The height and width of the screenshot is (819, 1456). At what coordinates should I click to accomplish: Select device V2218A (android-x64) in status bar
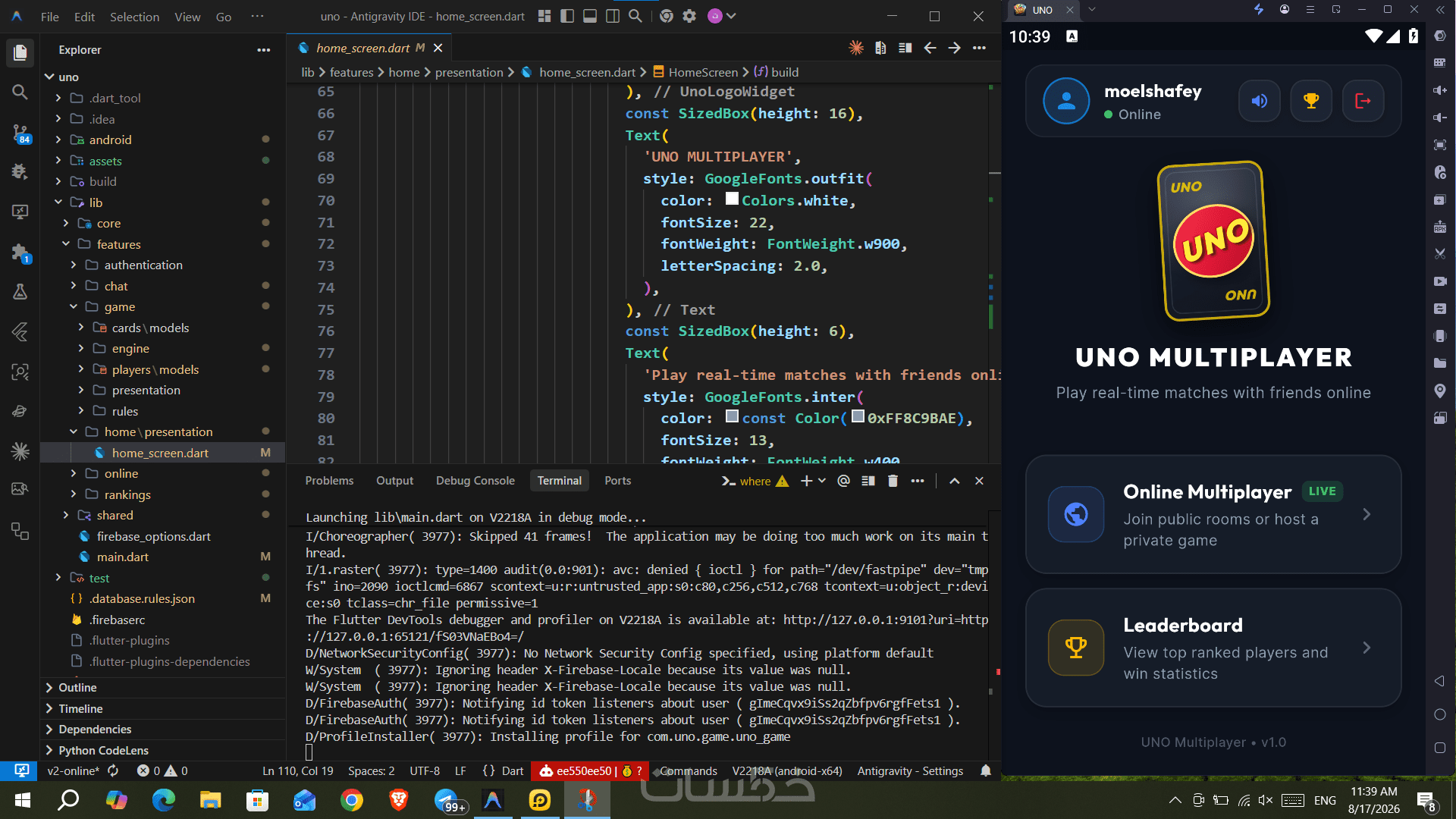[787, 771]
